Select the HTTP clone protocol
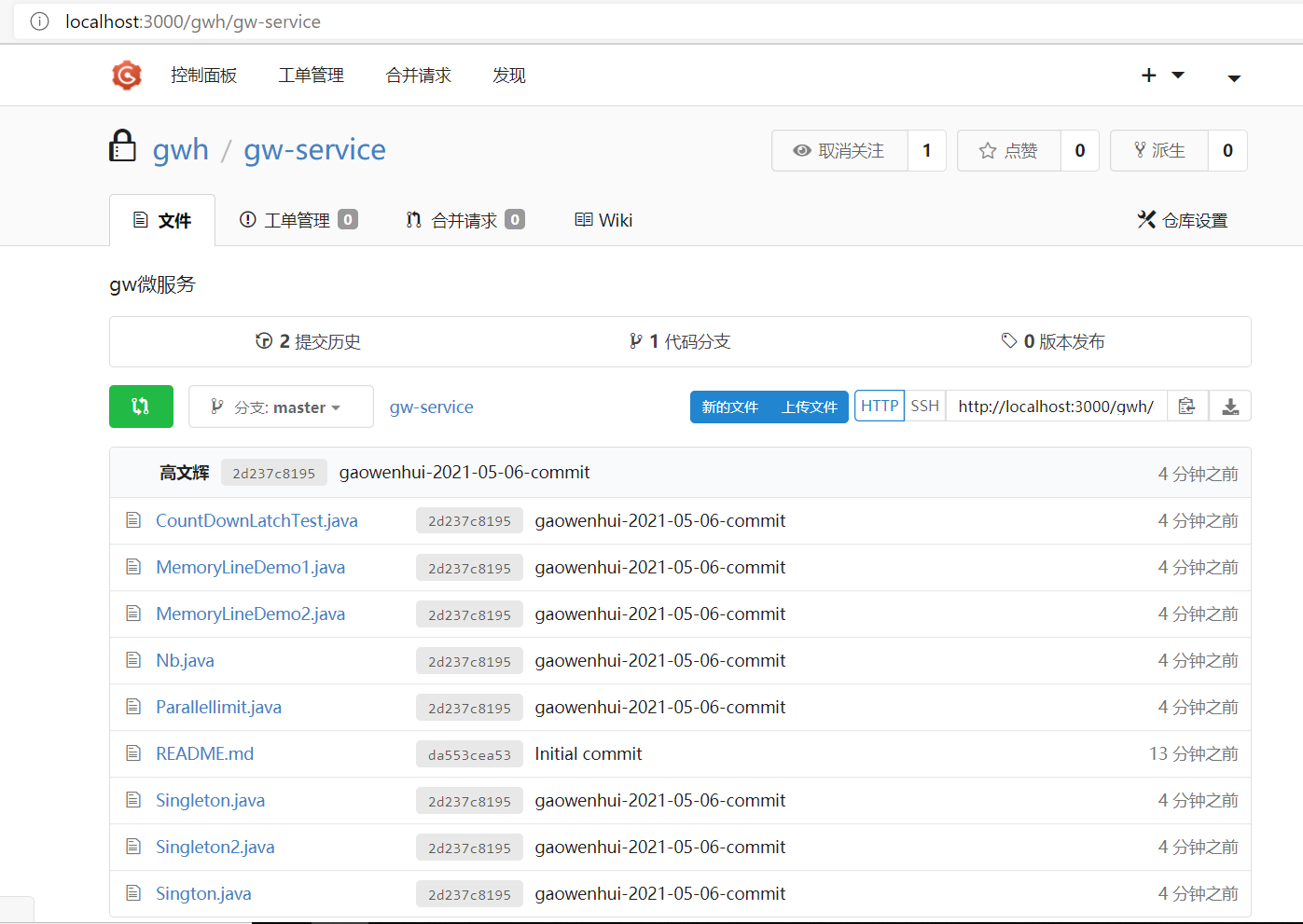Viewport: 1303px width, 924px height. click(x=879, y=405)
